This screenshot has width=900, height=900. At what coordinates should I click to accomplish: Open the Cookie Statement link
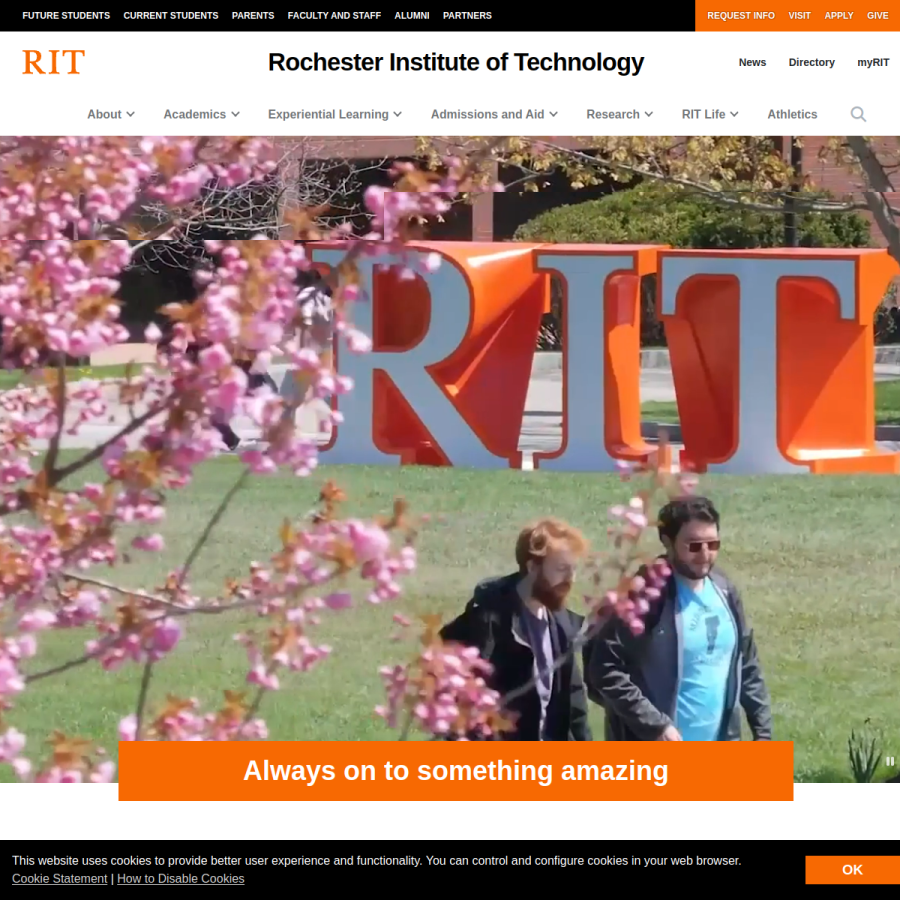tap(60, 879)
